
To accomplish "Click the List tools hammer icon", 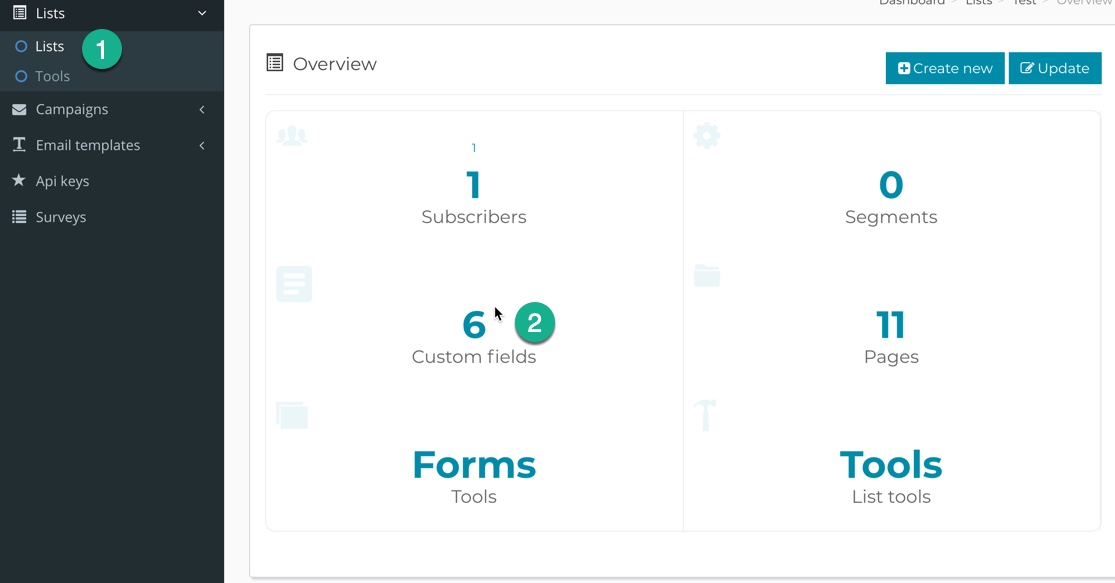I will (x=705, y=416).
